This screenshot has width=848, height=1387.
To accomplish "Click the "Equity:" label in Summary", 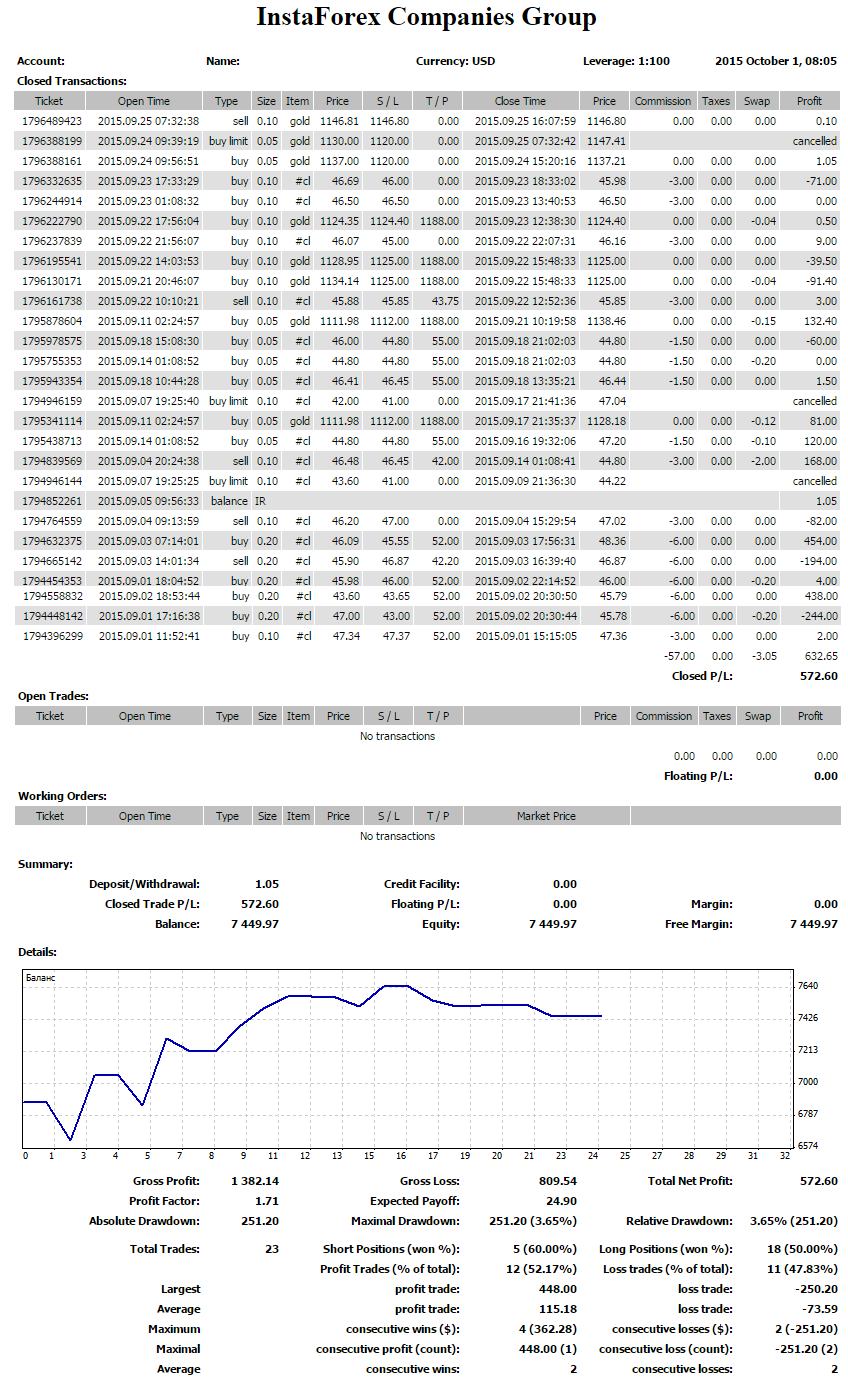I will (441, 924).
